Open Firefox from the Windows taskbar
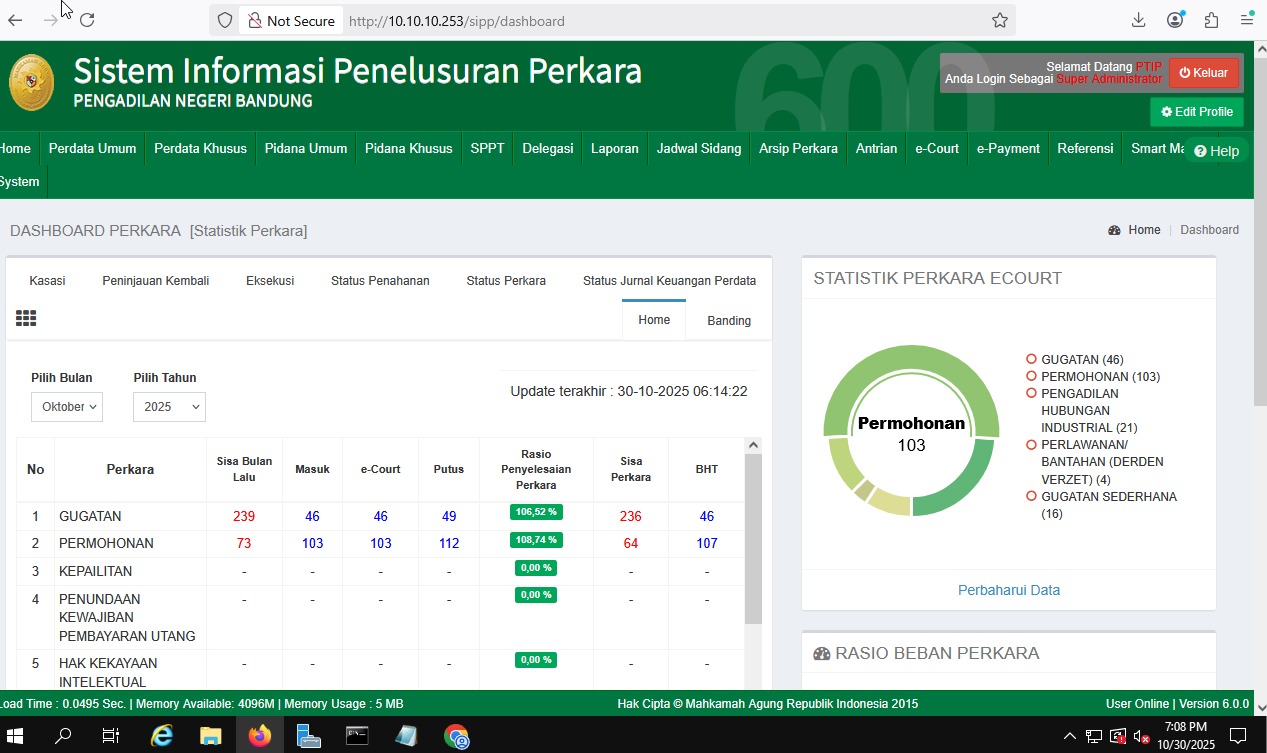Image resolution: width=1267 pixels, height=753 pixels. point(260,736)
